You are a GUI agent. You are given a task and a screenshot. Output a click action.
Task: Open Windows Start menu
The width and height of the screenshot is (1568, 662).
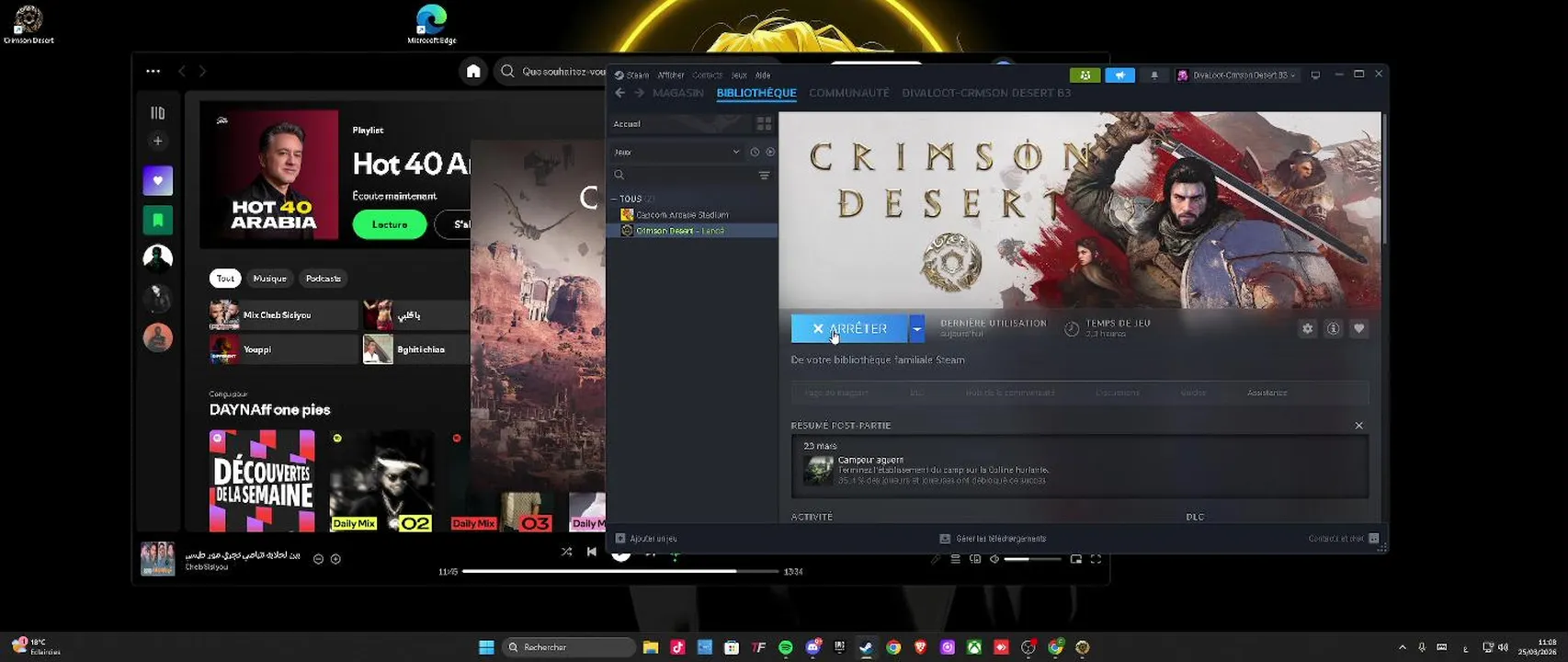coord(486,647)
